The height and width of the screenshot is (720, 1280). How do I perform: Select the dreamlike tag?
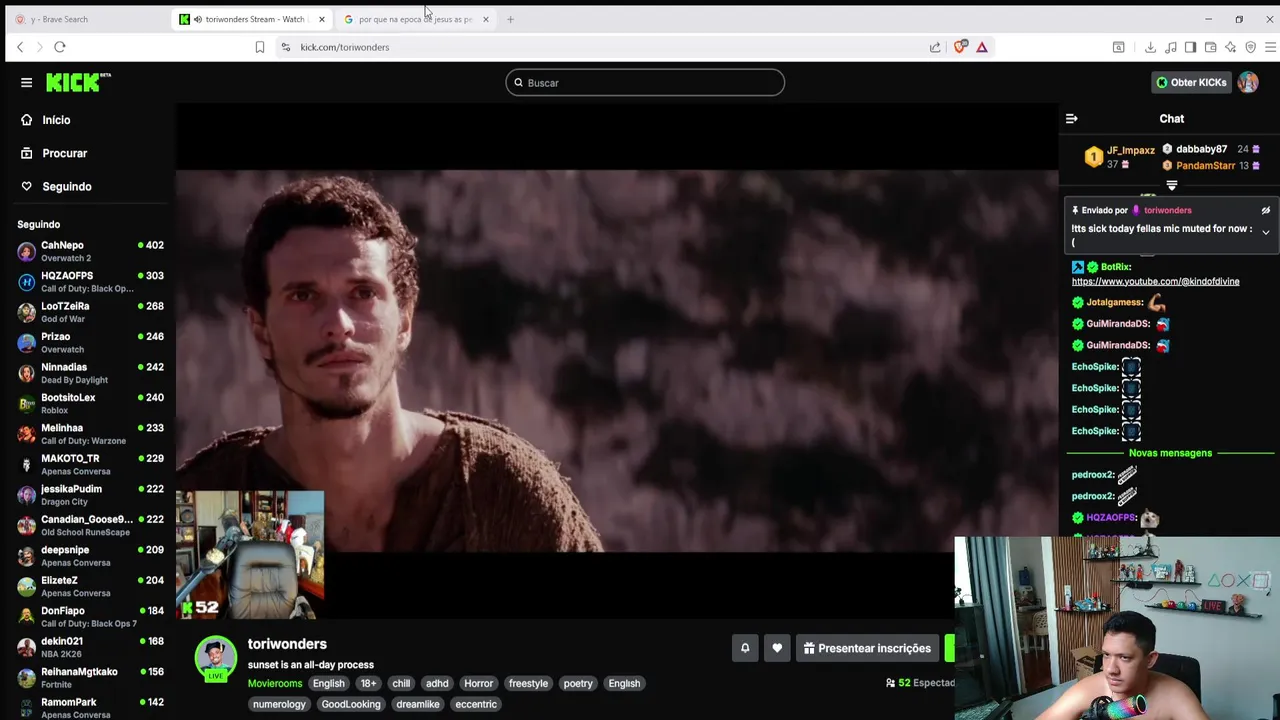[x=418, y=705]
